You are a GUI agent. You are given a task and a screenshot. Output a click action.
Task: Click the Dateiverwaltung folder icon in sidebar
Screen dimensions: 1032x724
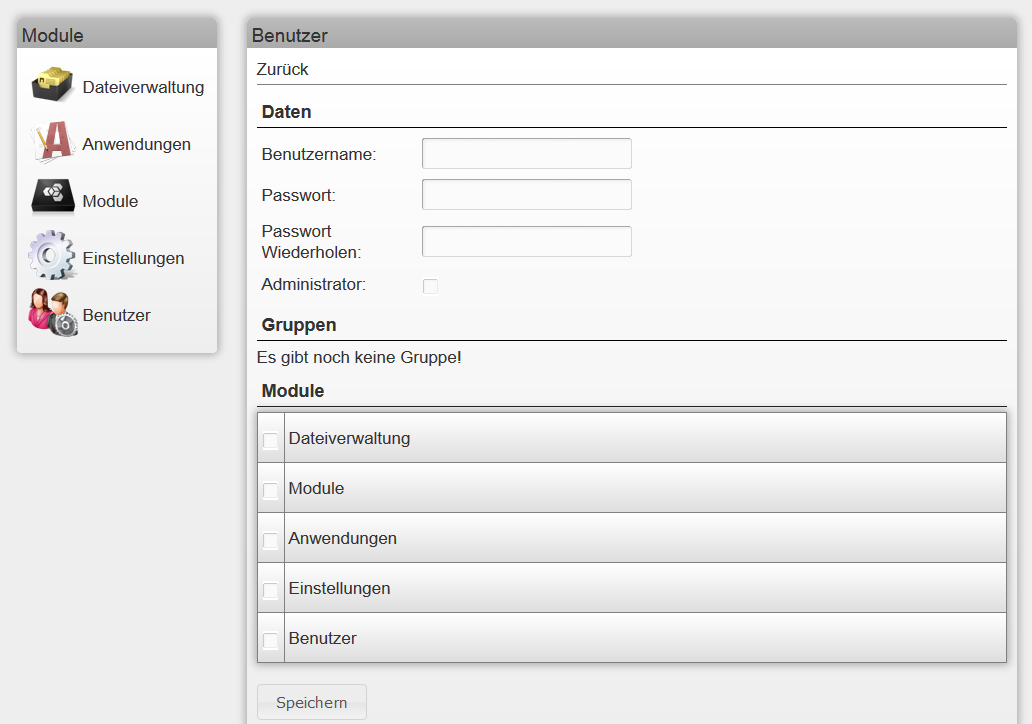coord(51,85)
